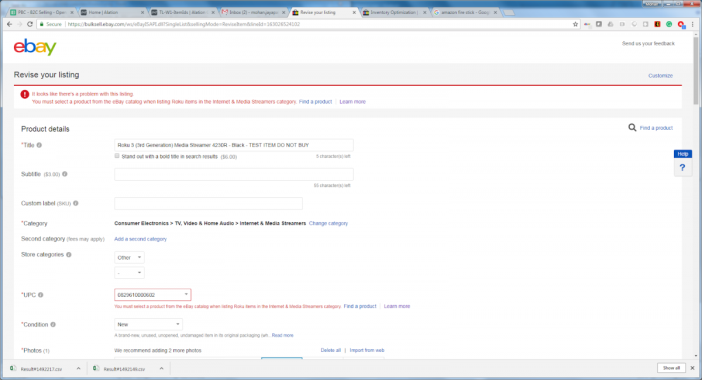This screenshot has width=702, height=380.
Task: Open the Condition dropdown
Action: [x=148, y=324]
